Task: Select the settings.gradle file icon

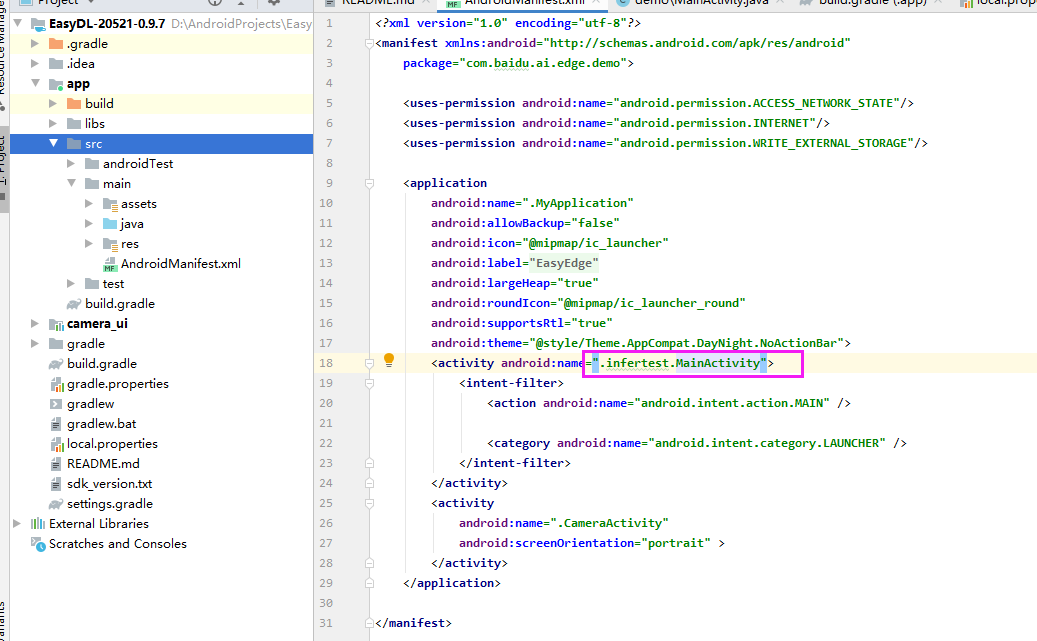Action: pos(56,504)
